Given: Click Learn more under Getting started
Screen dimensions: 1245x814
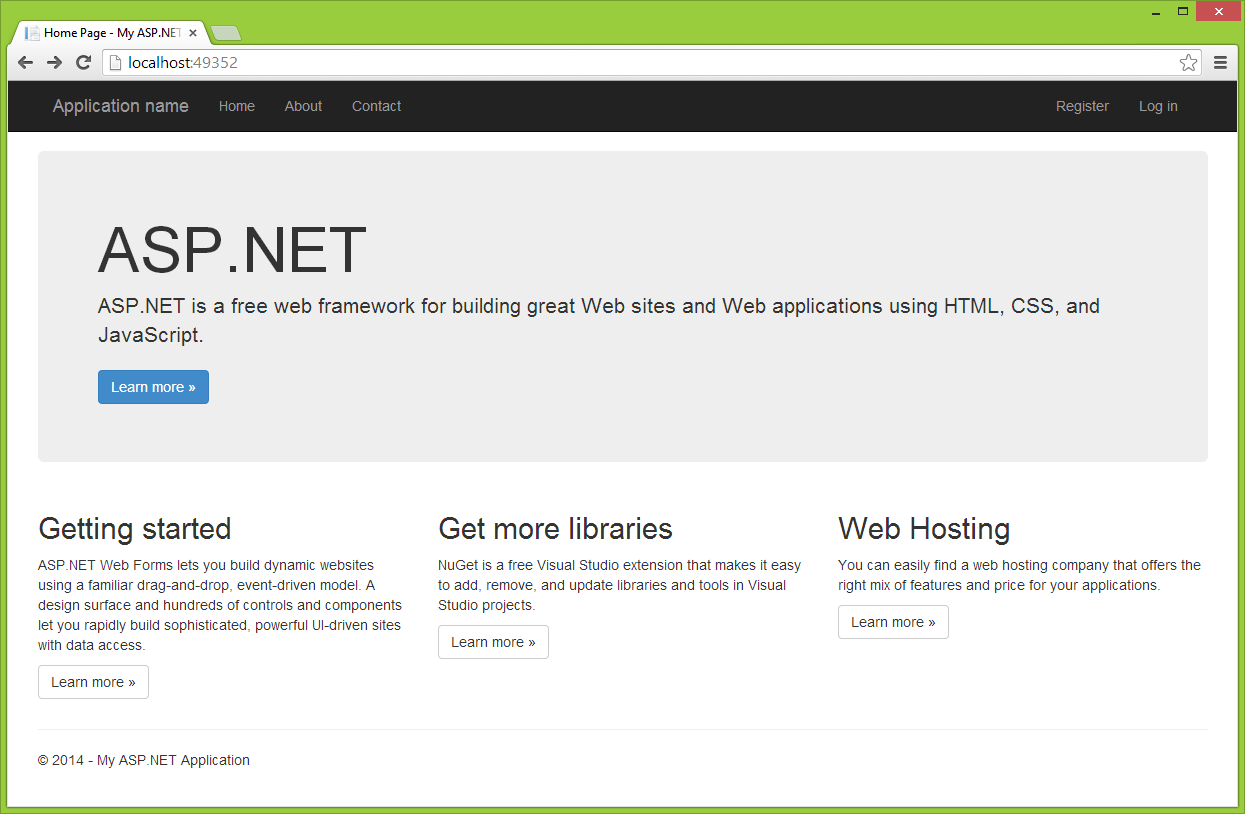Looking at the screenshot, I should [x=93, y=682].
